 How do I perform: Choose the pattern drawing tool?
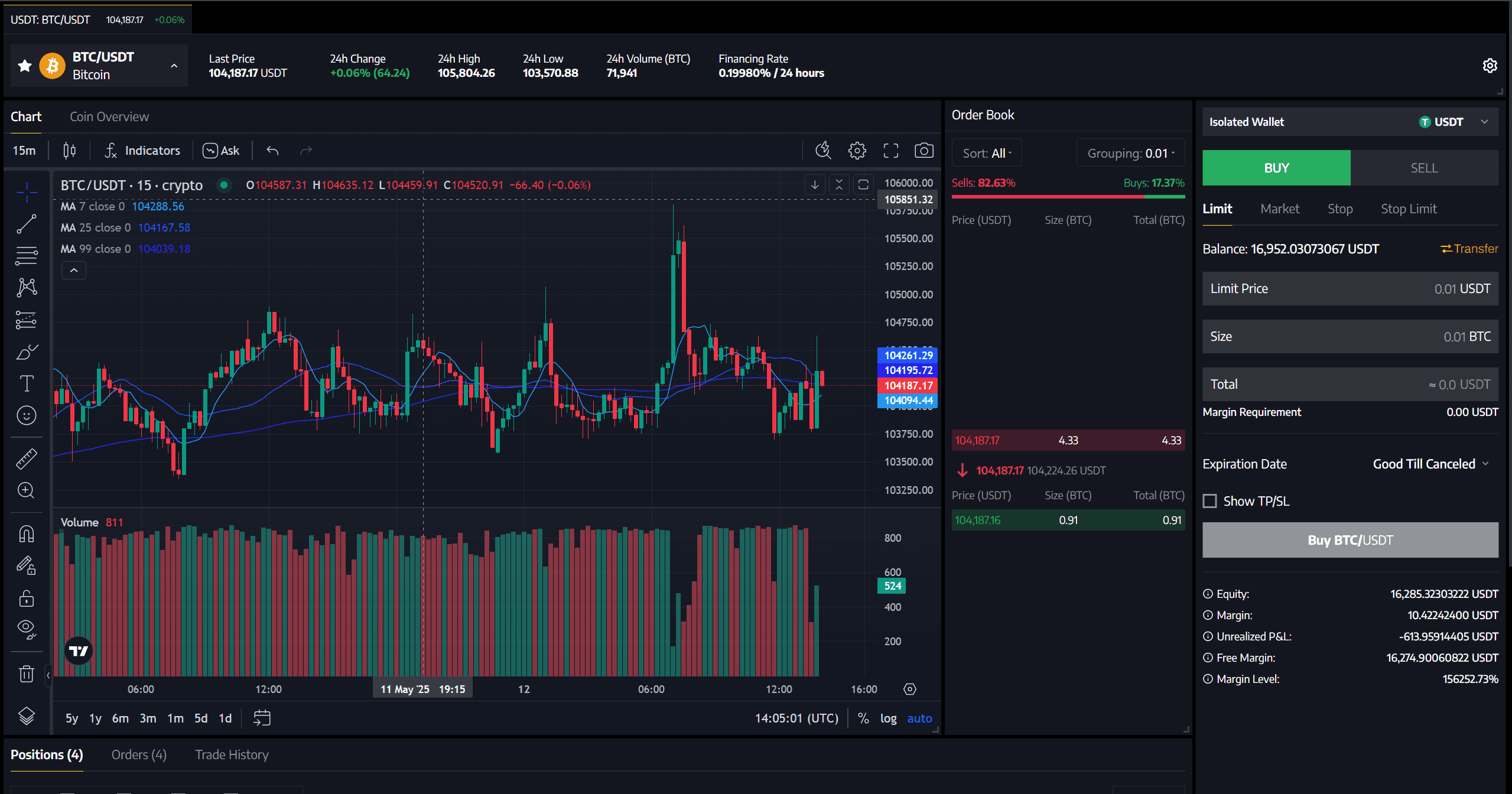[x=27, y=288]
